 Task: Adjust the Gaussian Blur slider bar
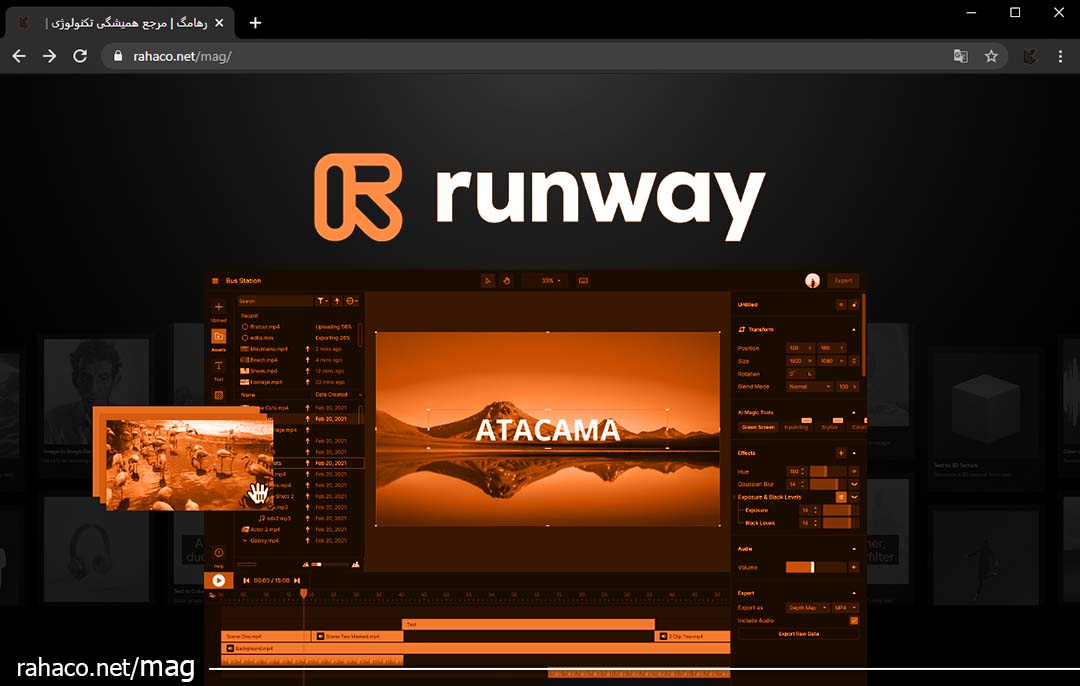827,484
